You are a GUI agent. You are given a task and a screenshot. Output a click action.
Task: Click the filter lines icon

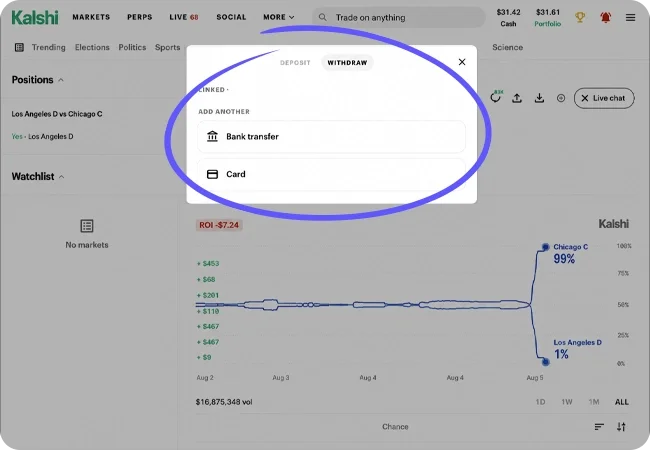click(x=599, y=427)
